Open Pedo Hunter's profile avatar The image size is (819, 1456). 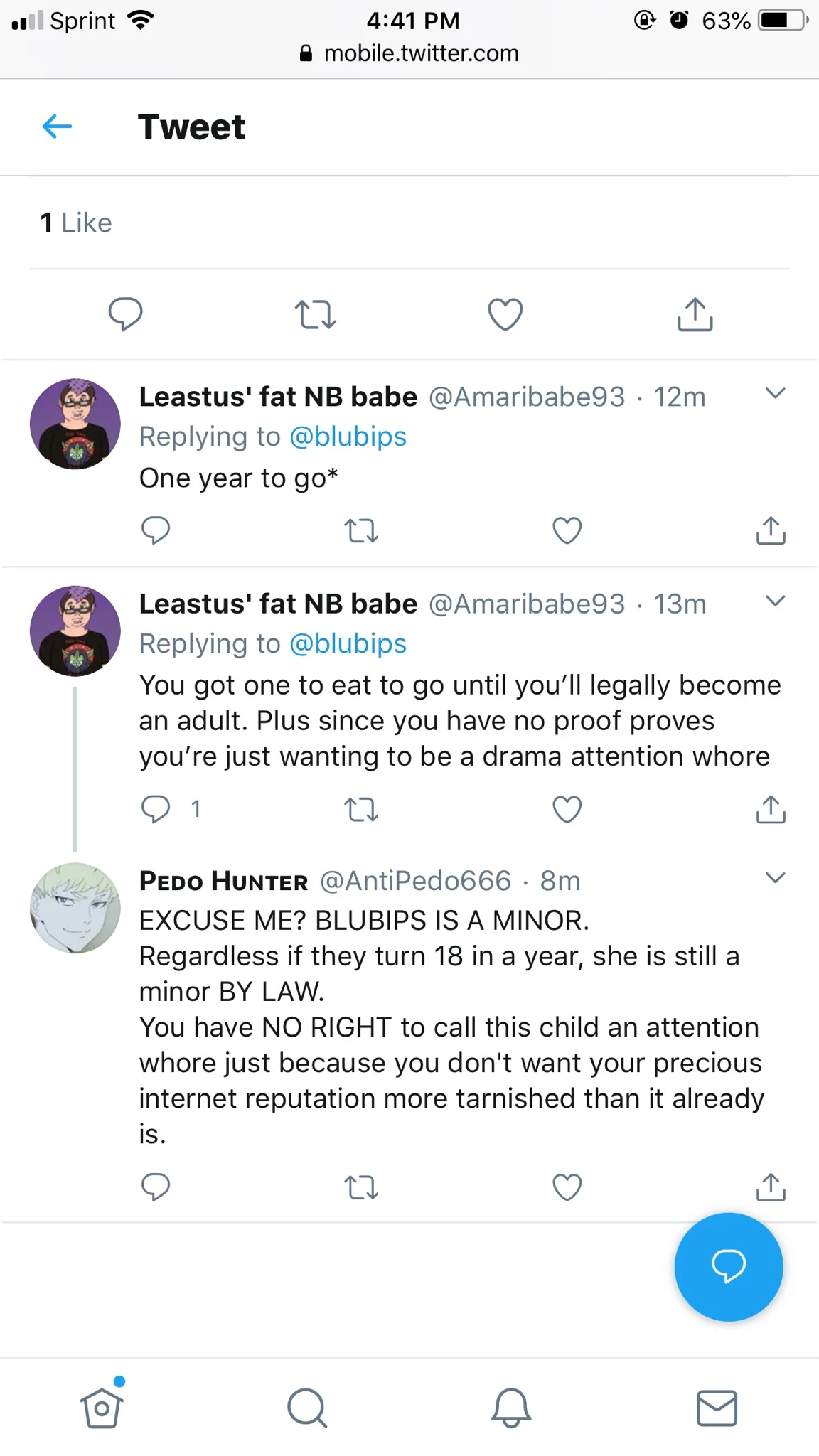click(75, 908)
